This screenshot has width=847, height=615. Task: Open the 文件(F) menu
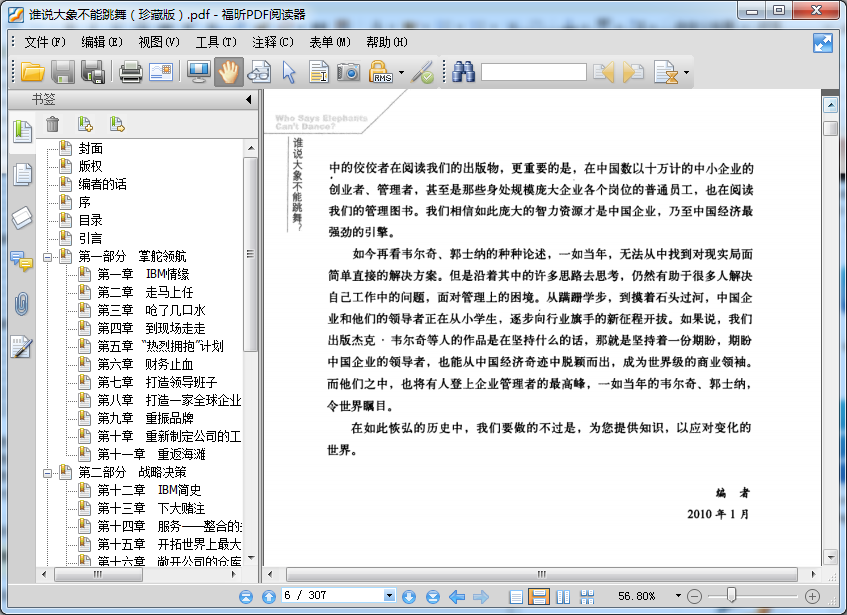click(45, 42)
